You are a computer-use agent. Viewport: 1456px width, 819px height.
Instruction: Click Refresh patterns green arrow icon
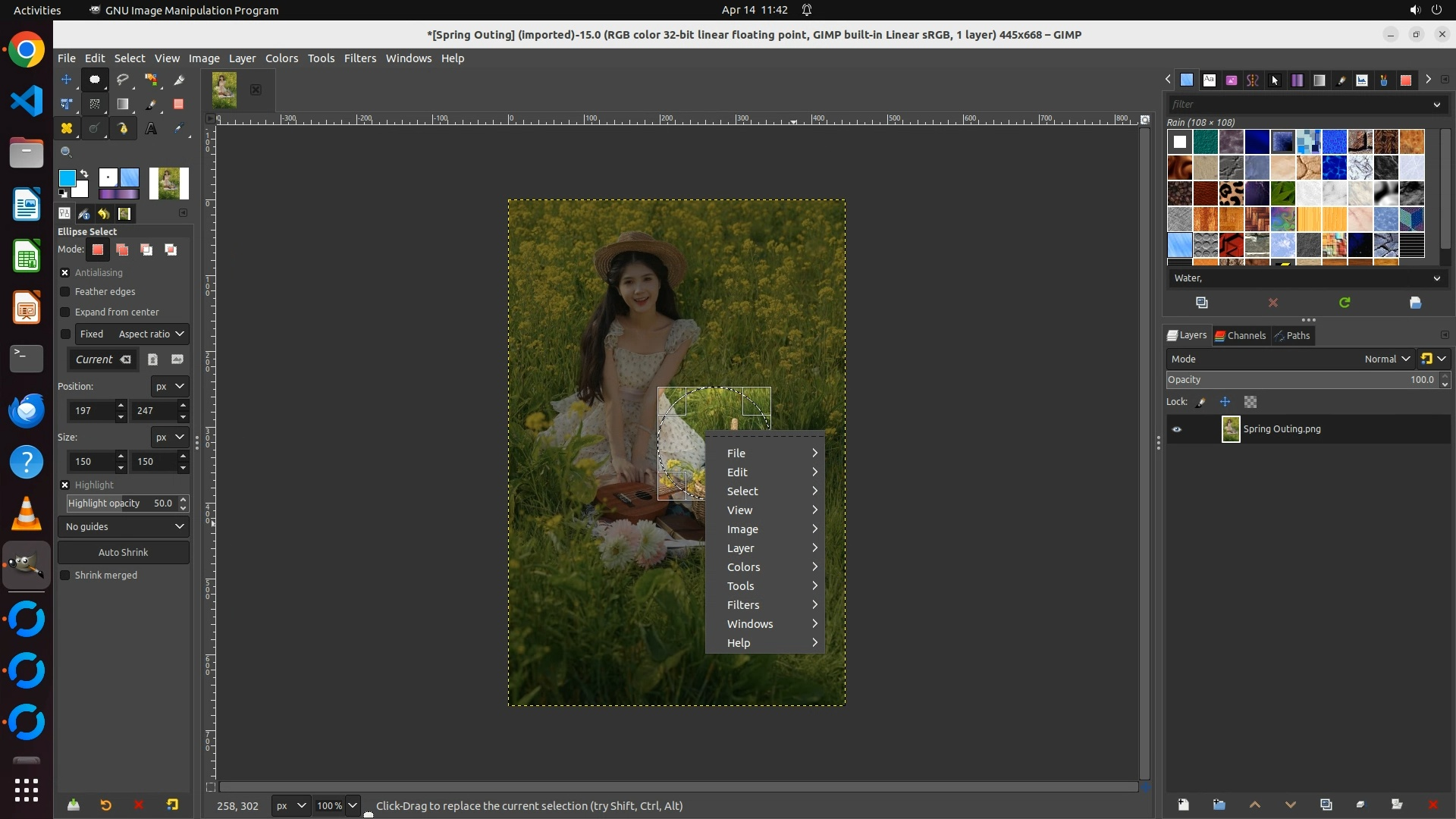[x=1345, y=303]
